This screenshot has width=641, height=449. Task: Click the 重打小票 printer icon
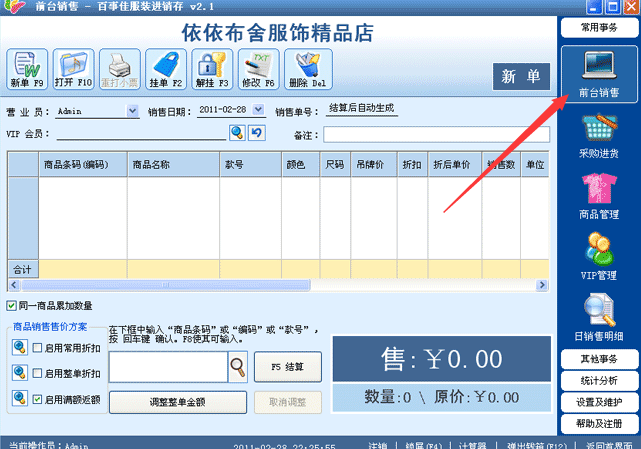point(120,69)
